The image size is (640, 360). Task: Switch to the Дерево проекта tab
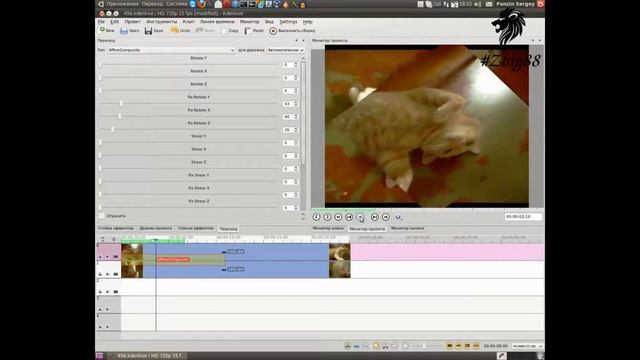pyautogui.click(x=156, y=228)
